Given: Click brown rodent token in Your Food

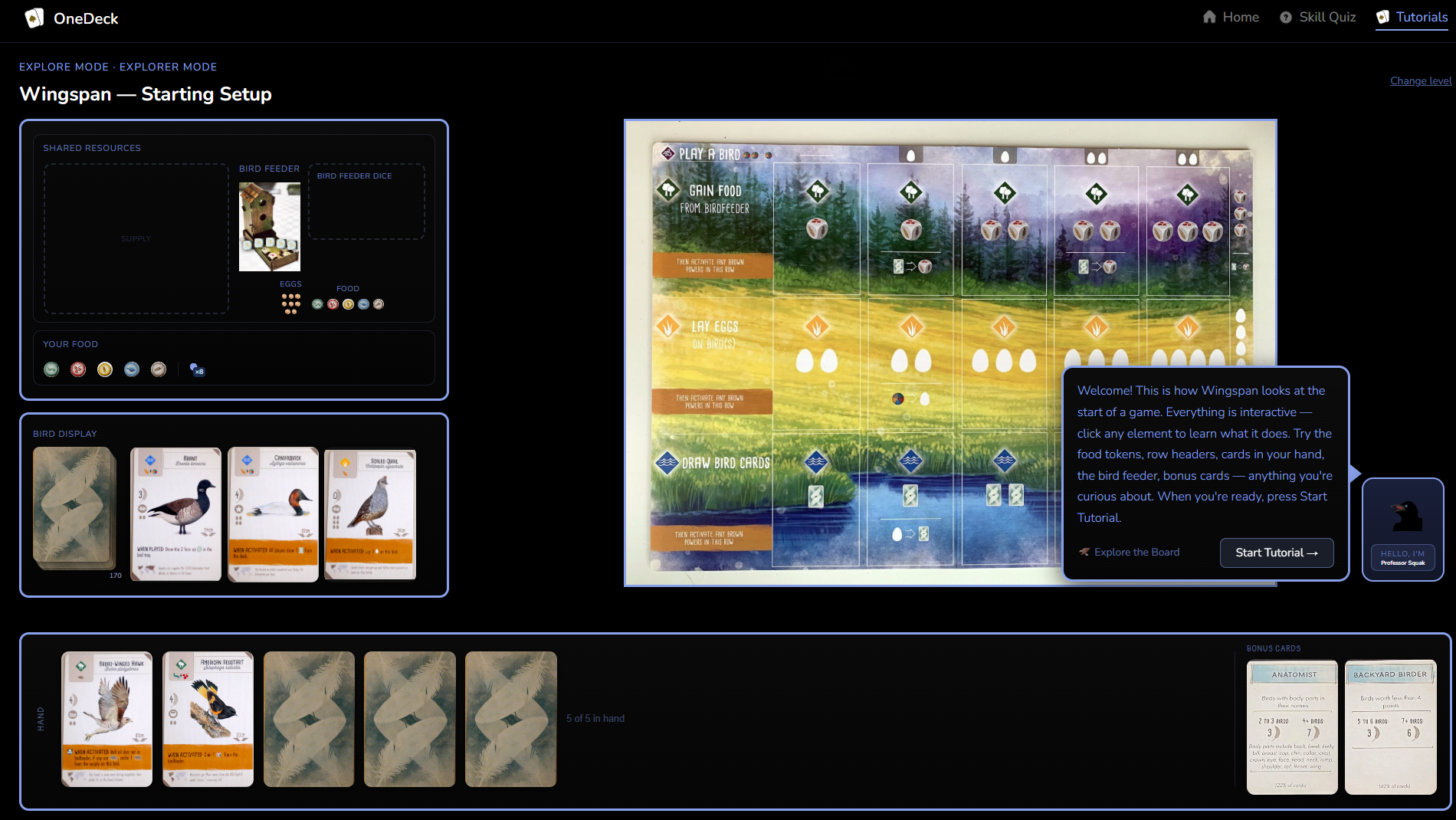Looking at the screenshot, I should 159,369.
